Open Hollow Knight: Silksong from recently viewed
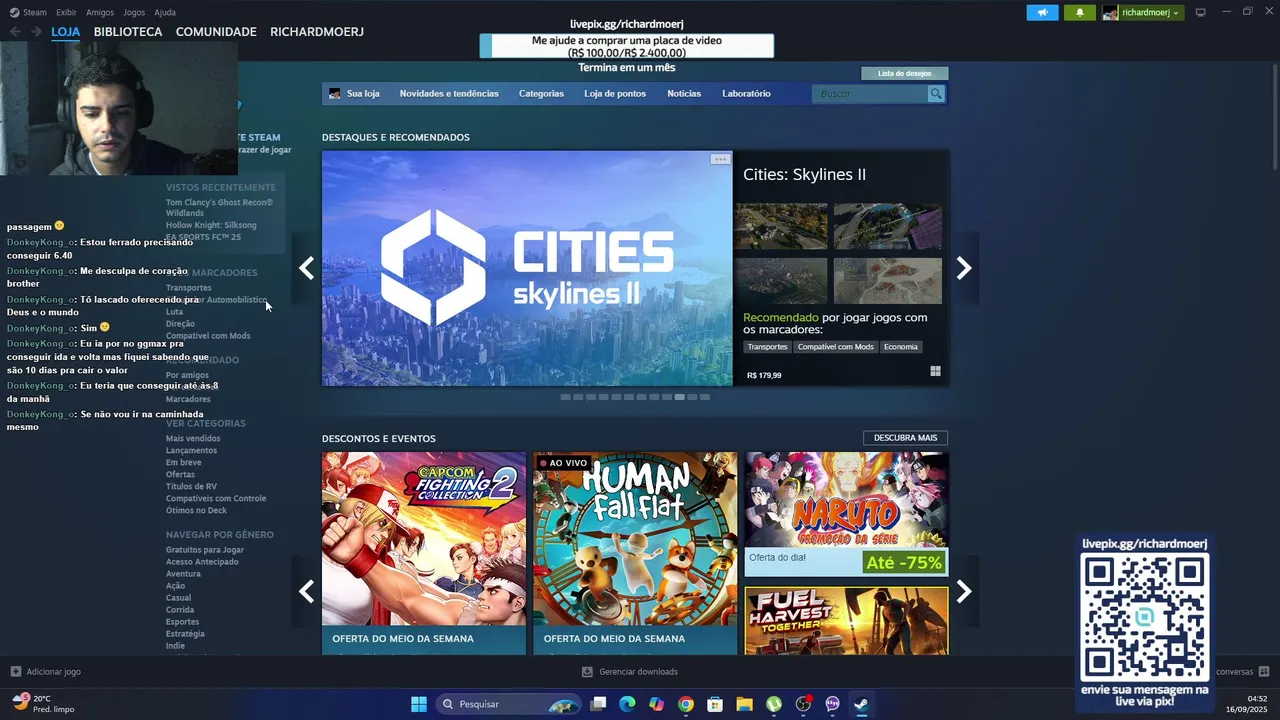The image size is (1280, 720). pyautogui.click(x=211, y=225)
